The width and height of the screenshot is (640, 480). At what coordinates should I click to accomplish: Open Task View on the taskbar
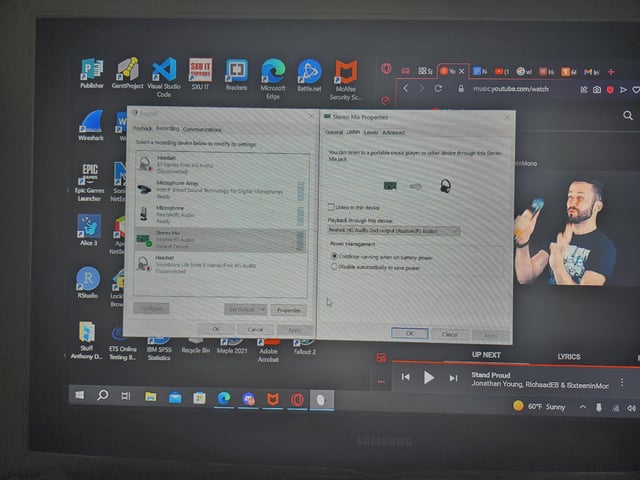click(x=126, y=396)
